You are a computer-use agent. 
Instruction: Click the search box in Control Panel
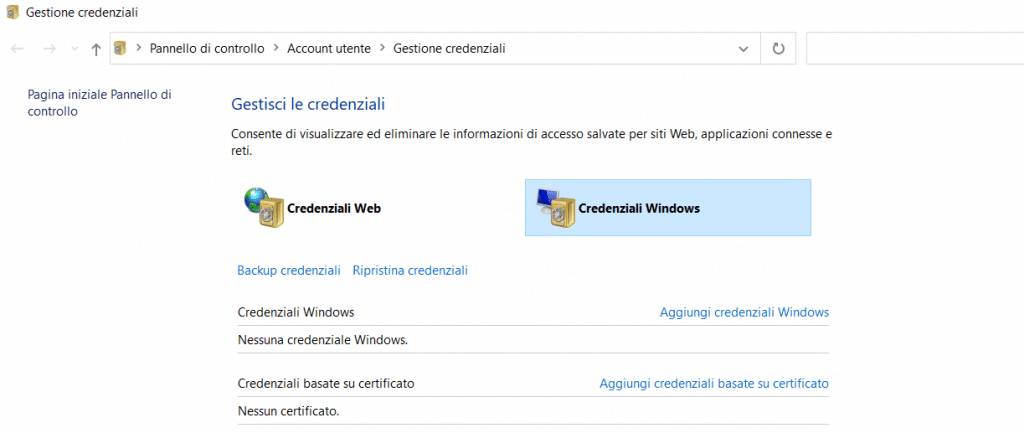914,48
